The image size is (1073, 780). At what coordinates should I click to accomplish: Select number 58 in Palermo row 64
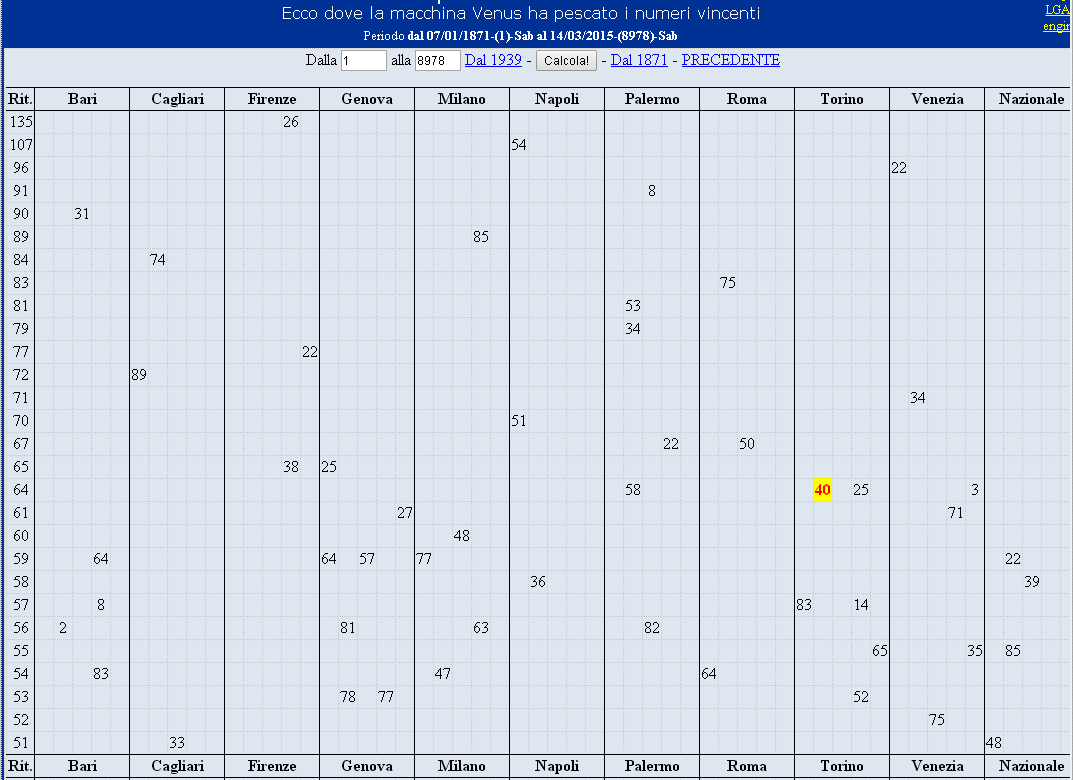[x=633, y=490]
